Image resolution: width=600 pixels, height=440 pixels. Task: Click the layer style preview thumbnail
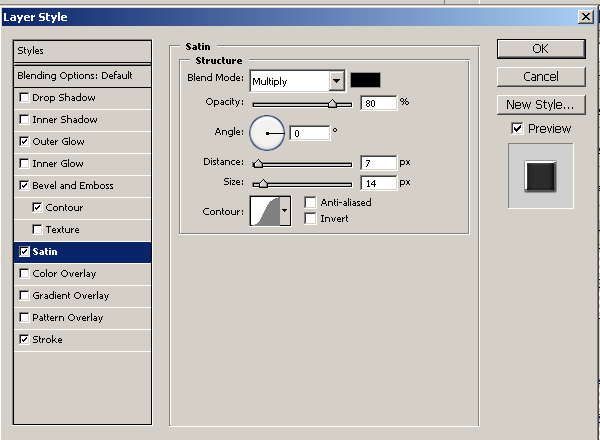(540, 176)
